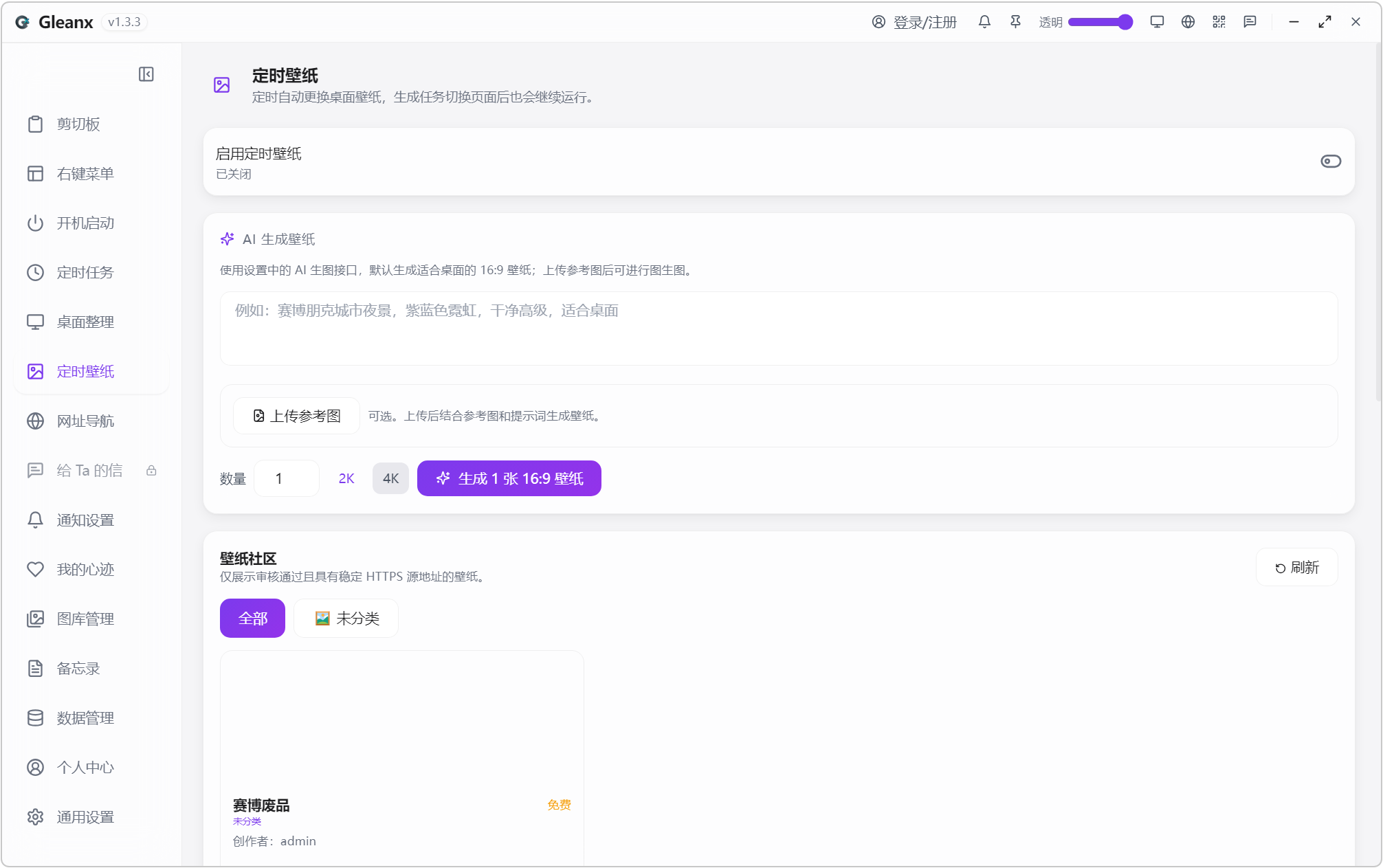Click the 免费 label on 赛博废品 card
Viewport: 1383px width, 868px height.
click(559, 805)
